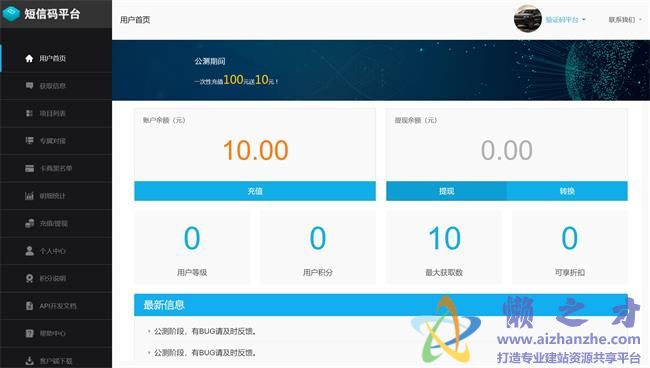Screen dimensions: 650x368
Task: Click the user avatar thumbnail
Action: 528,19
